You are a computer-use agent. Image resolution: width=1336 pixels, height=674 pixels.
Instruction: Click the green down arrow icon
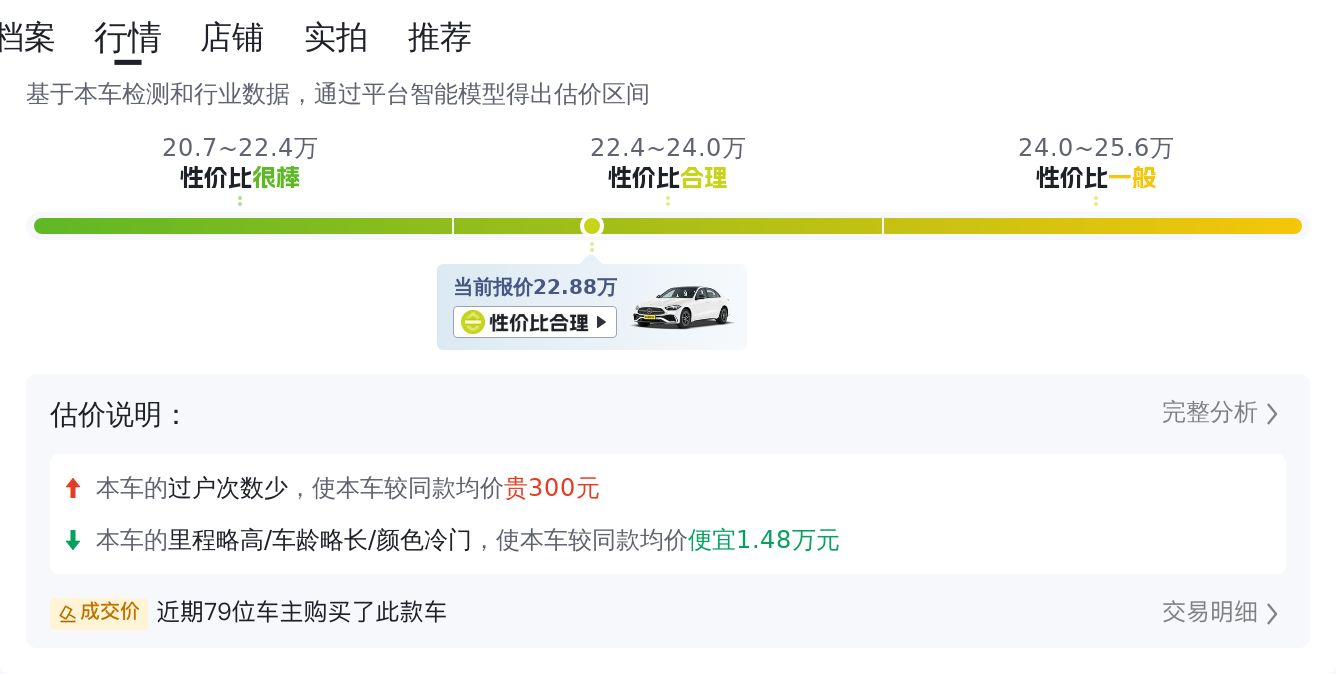72,541
